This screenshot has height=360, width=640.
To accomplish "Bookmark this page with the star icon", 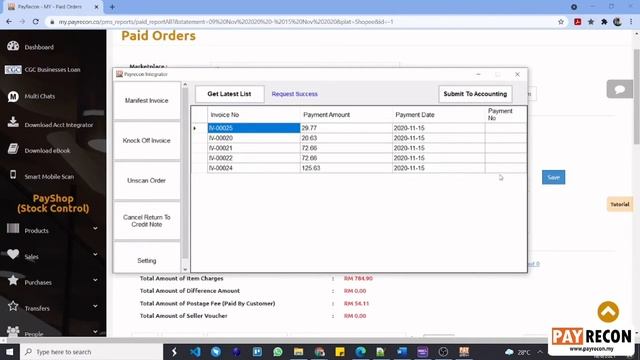I will coord(561,22).
